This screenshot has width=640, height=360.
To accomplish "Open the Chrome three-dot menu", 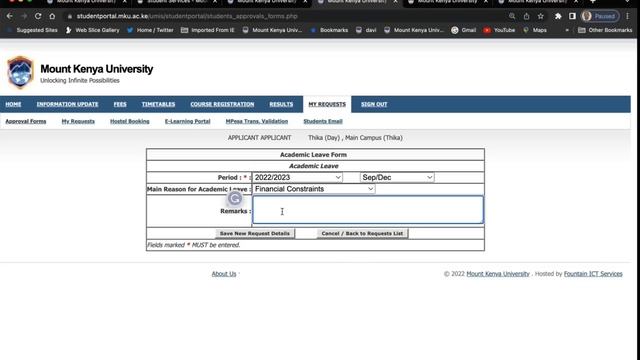I will [628, 16].
